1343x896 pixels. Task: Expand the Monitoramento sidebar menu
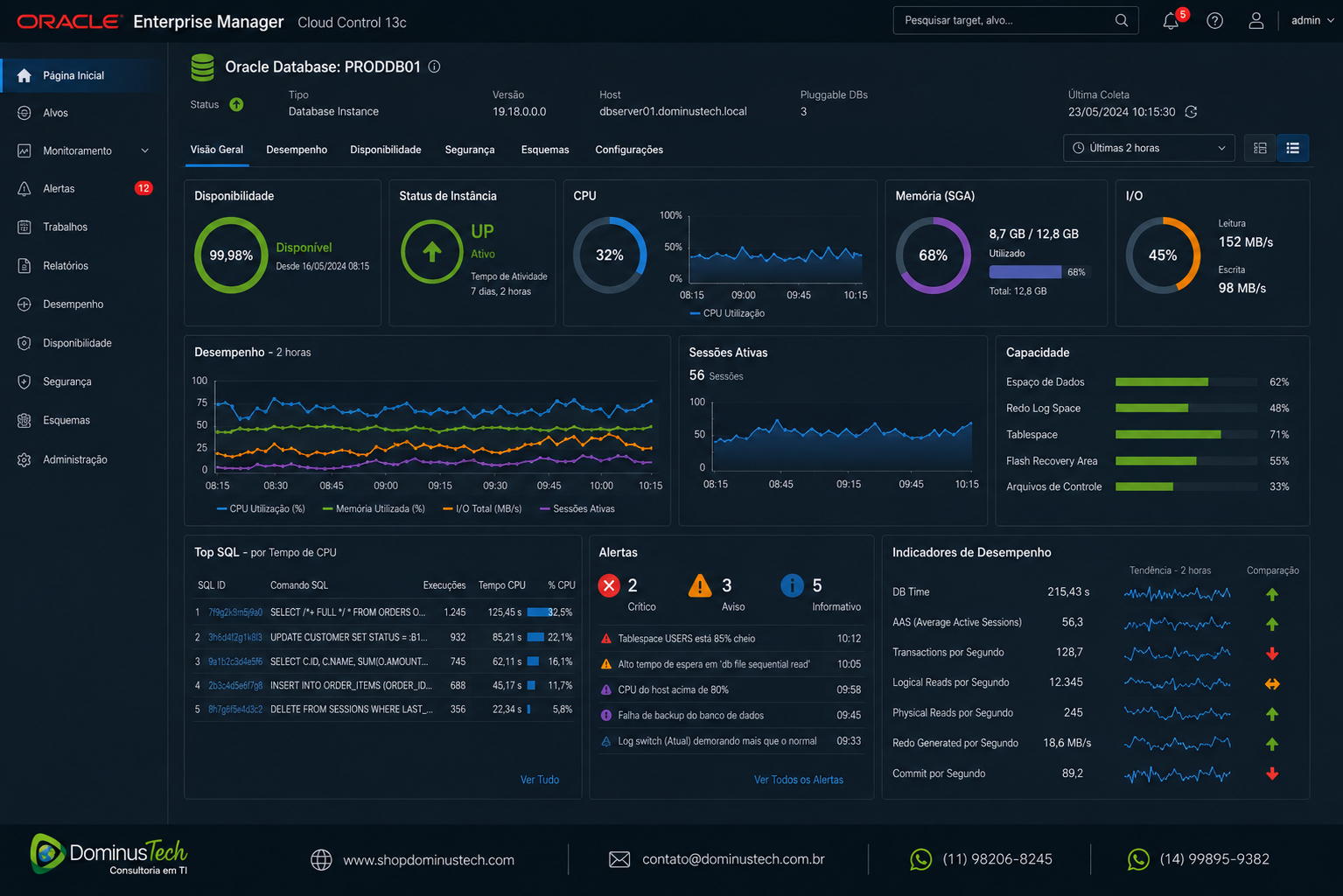click(145, 150)
